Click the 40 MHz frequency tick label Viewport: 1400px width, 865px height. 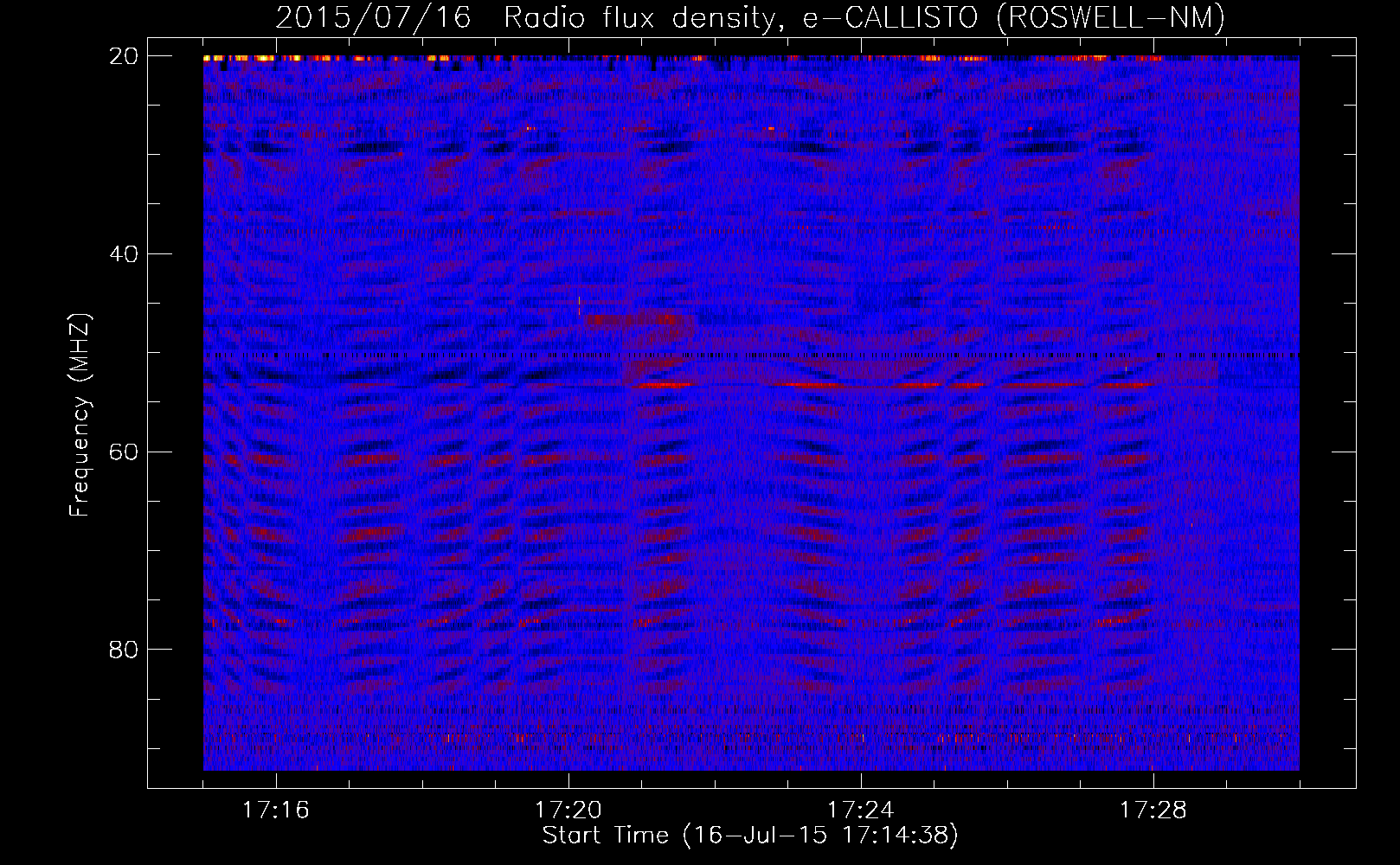[x=125, y=254]
